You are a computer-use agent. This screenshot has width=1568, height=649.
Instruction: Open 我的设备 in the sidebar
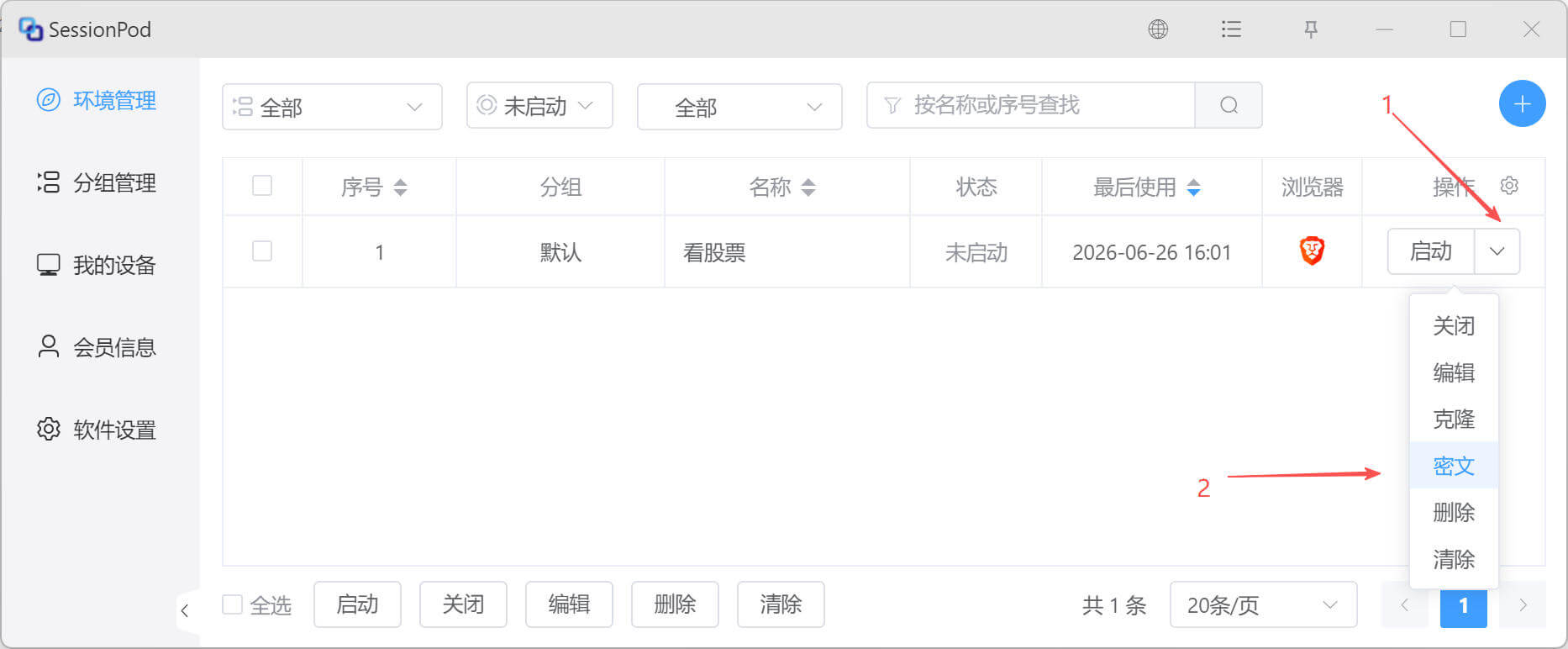pos(97,265)
